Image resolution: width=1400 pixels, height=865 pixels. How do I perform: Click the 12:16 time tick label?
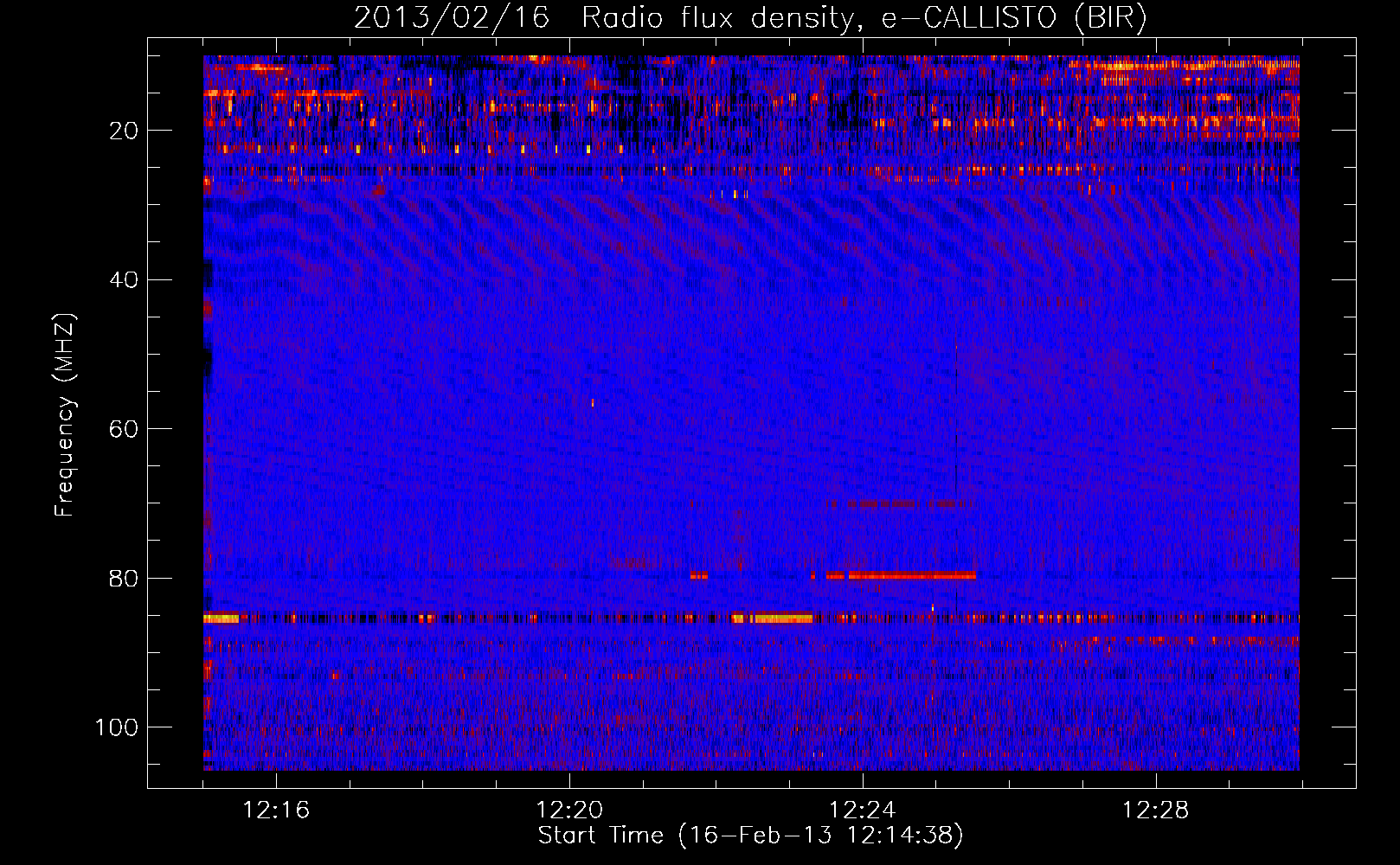[276, 811]
